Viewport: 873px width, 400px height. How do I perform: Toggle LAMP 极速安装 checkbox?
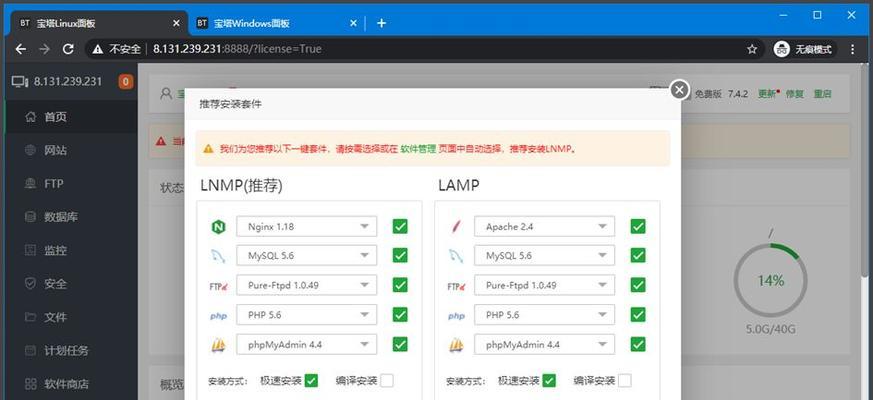point(549,381)
